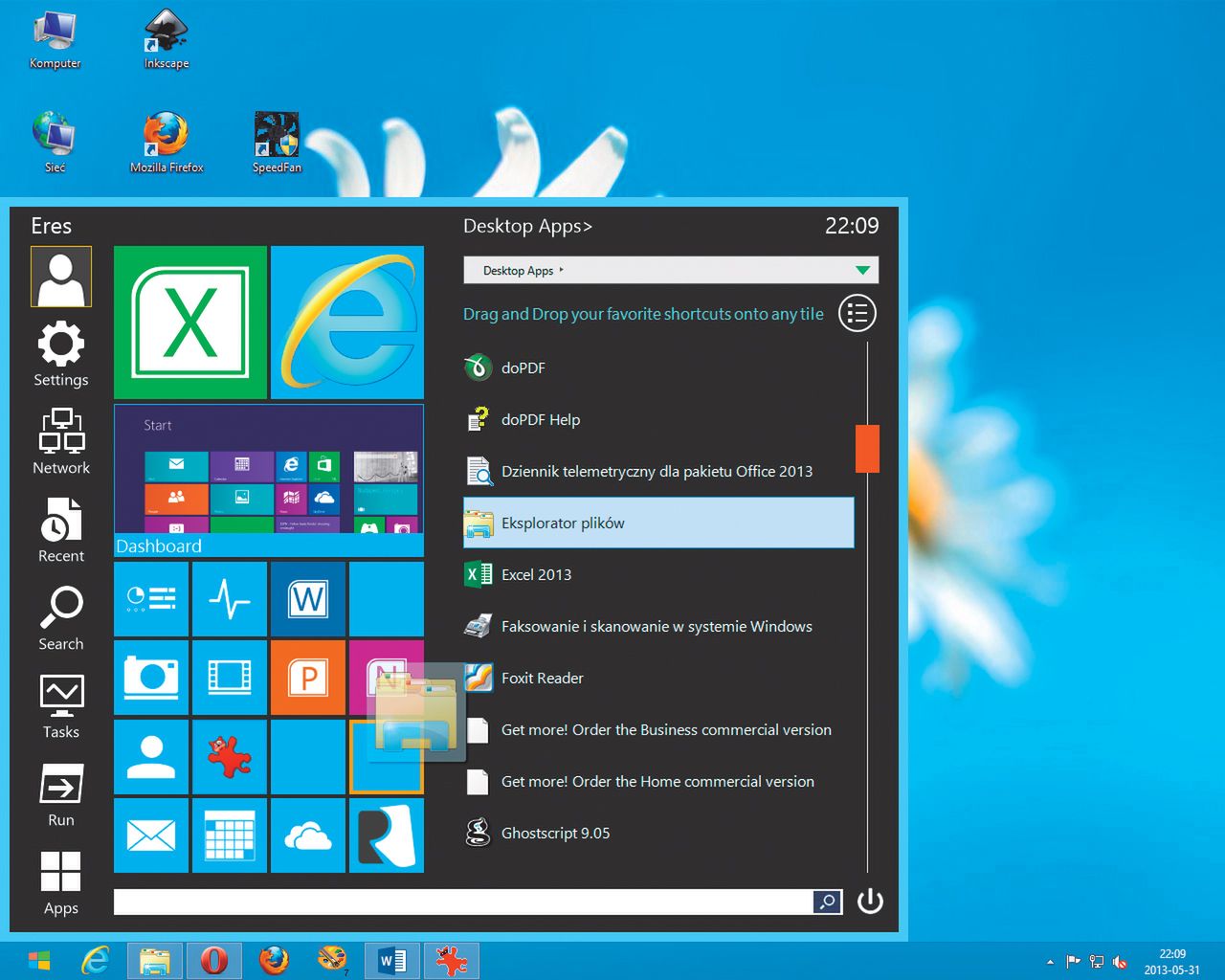Open the camera tile
Viewport: 1225px width, 980px height.
point(151,678)
